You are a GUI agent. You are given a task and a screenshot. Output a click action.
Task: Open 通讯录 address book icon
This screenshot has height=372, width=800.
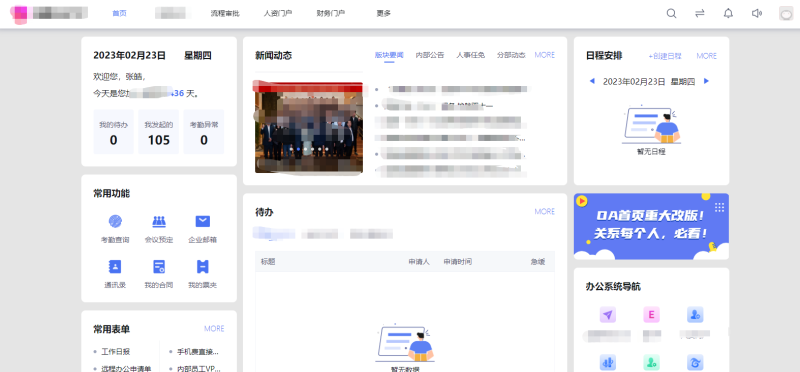pos(115,266)
